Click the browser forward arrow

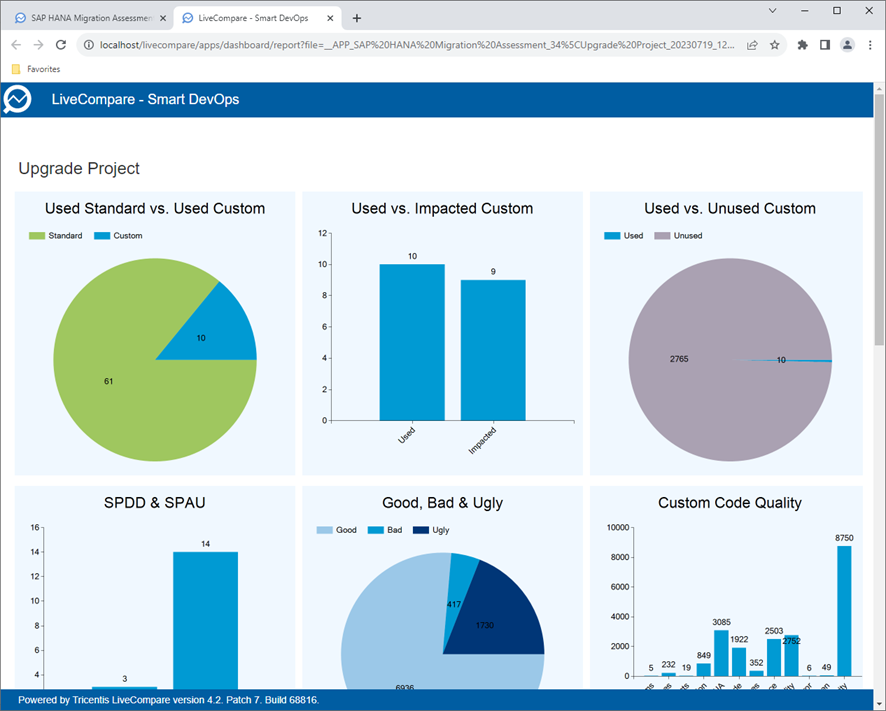point(38,45)
